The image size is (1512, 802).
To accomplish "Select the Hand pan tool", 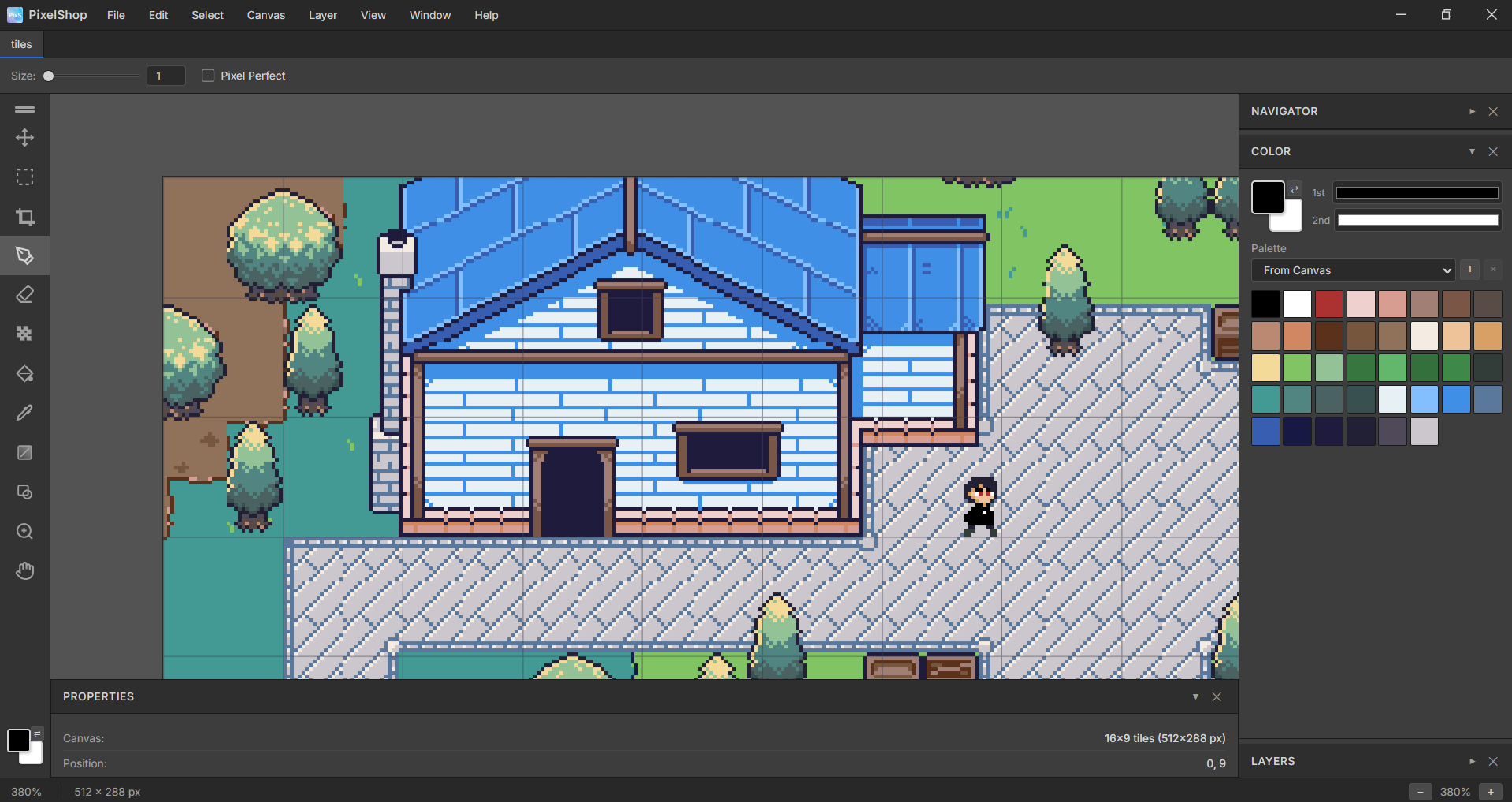I will pyautogui.click(x=24, y=571).
